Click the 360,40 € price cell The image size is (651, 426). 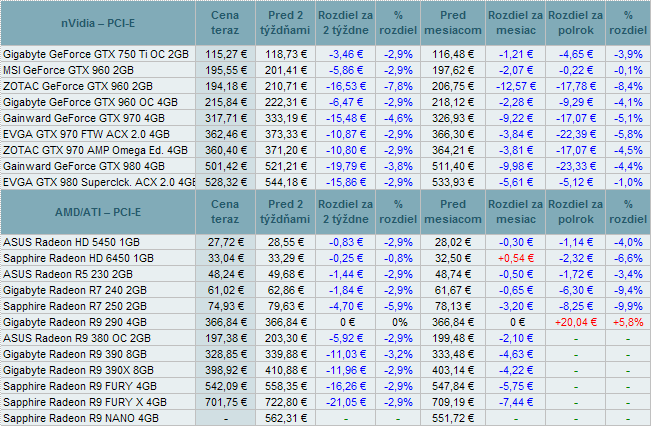225,150
